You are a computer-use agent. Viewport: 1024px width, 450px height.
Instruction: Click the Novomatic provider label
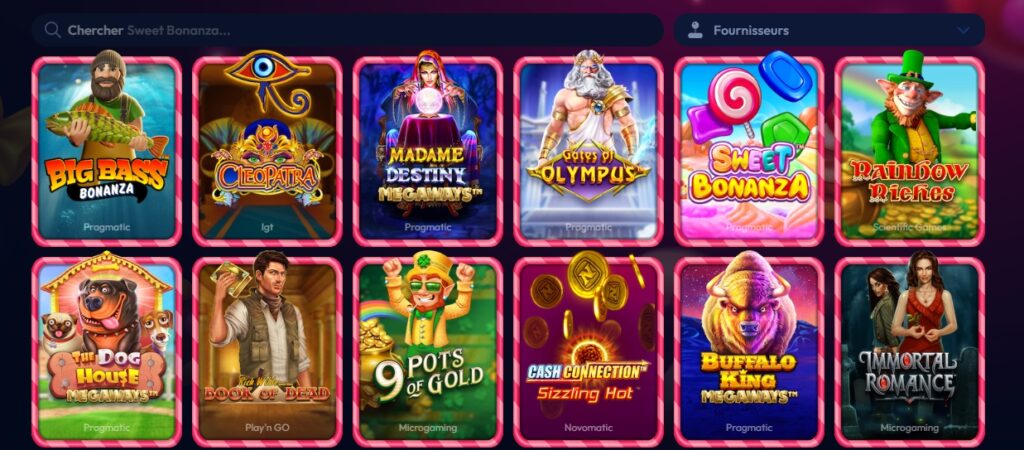click(588, 428)
